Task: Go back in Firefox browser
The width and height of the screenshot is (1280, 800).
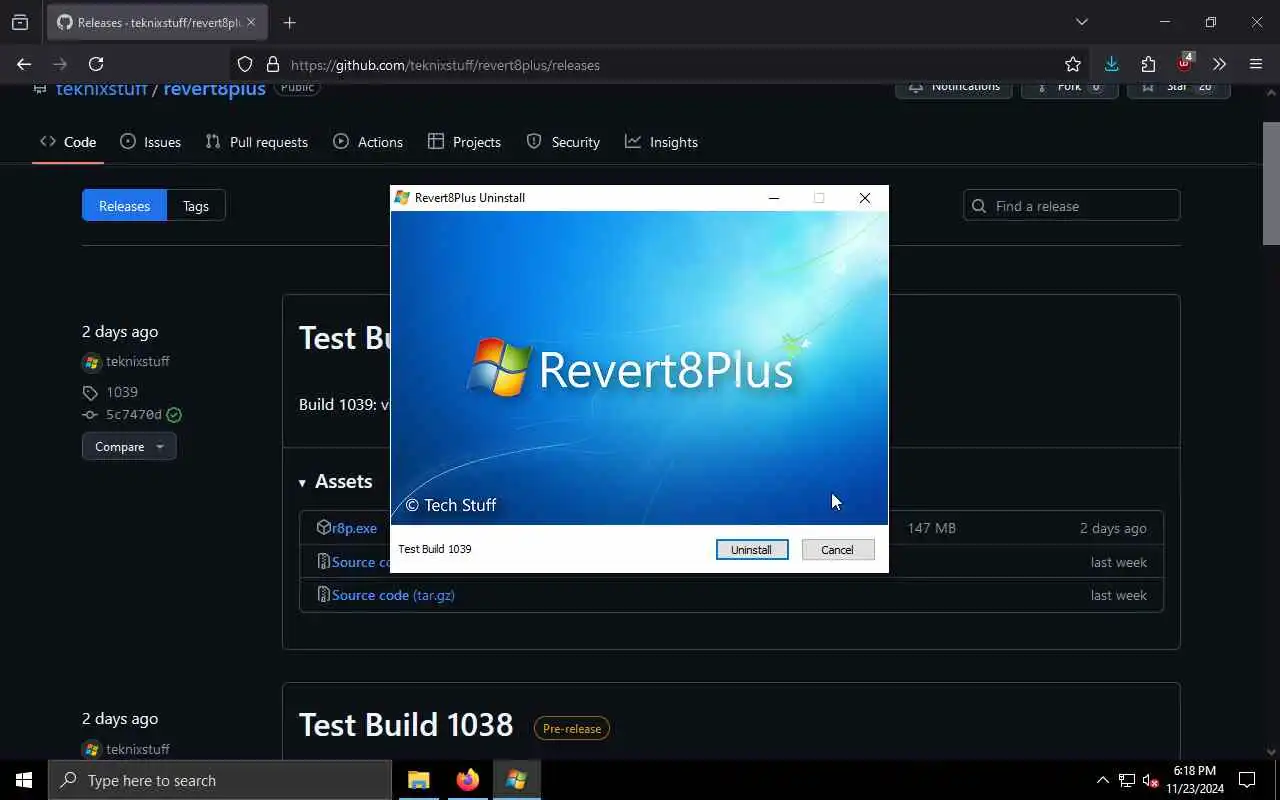Action: pos(24,64)
